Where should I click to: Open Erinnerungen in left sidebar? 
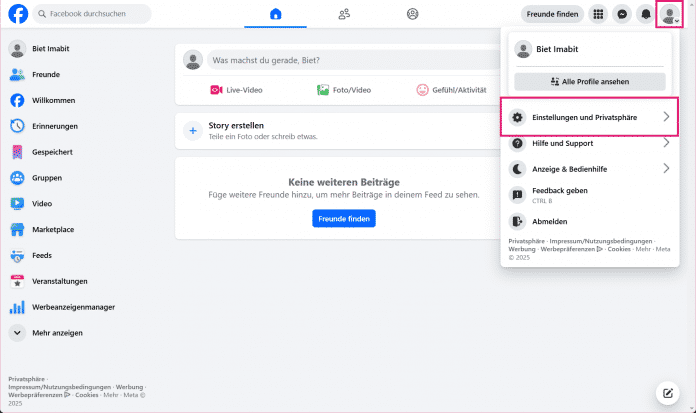[x=55, y=126]
